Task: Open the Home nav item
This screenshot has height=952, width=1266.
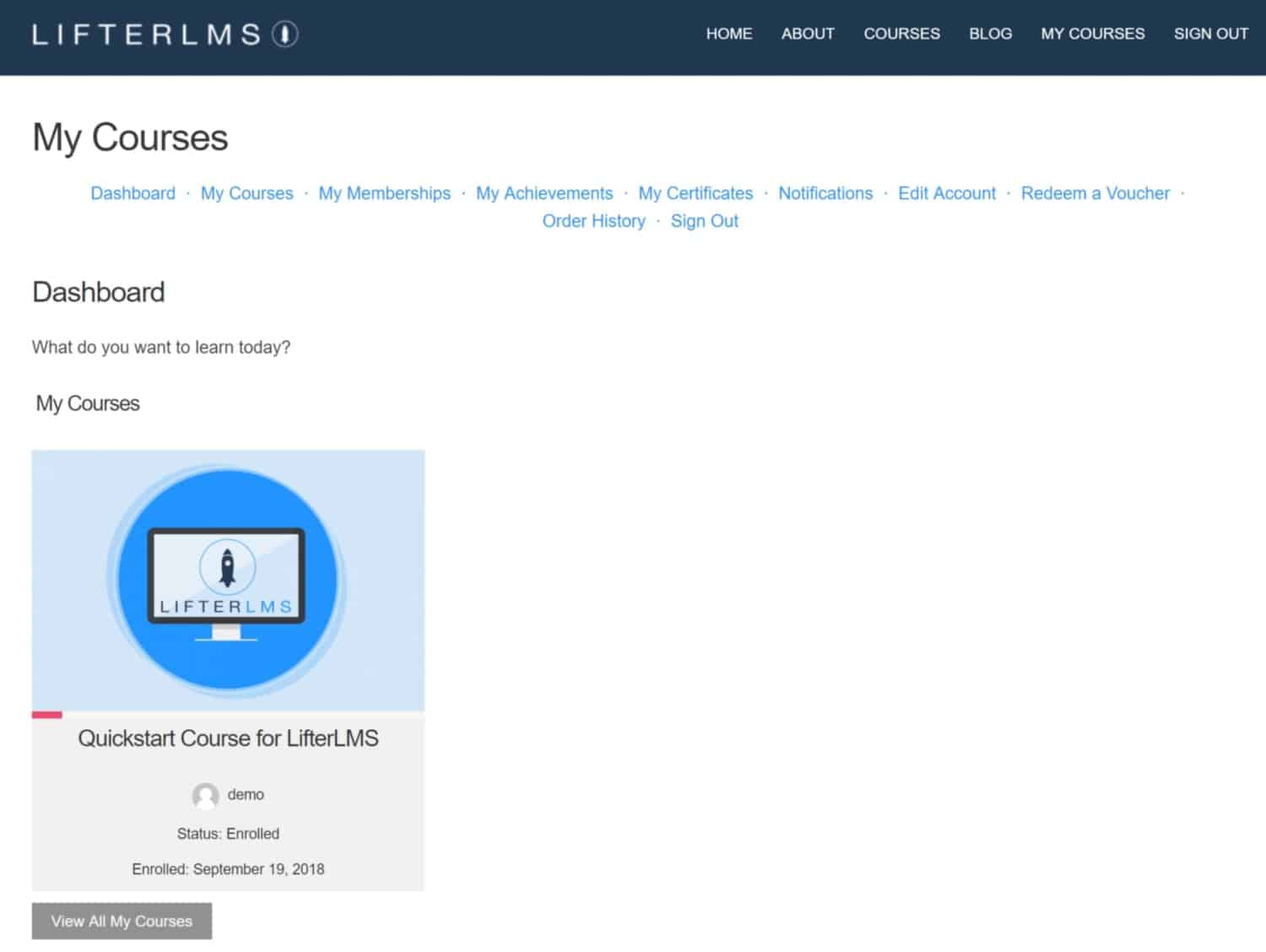Action: 729,34
